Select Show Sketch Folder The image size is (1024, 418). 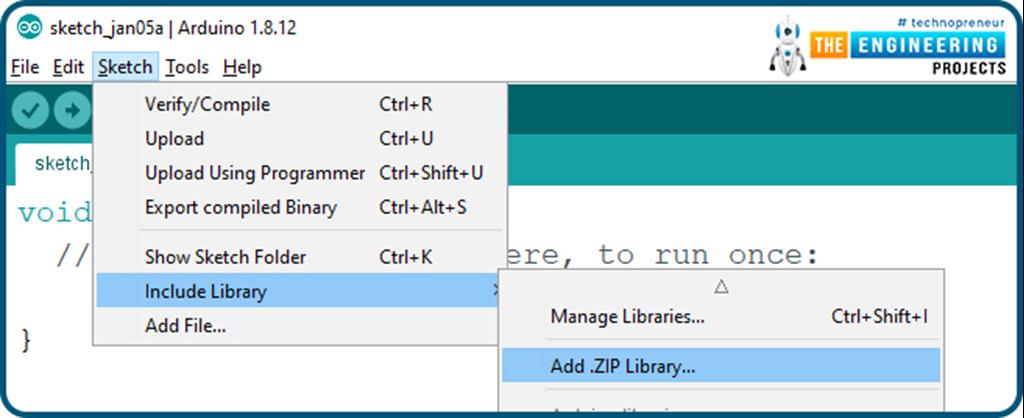(225, 257)
